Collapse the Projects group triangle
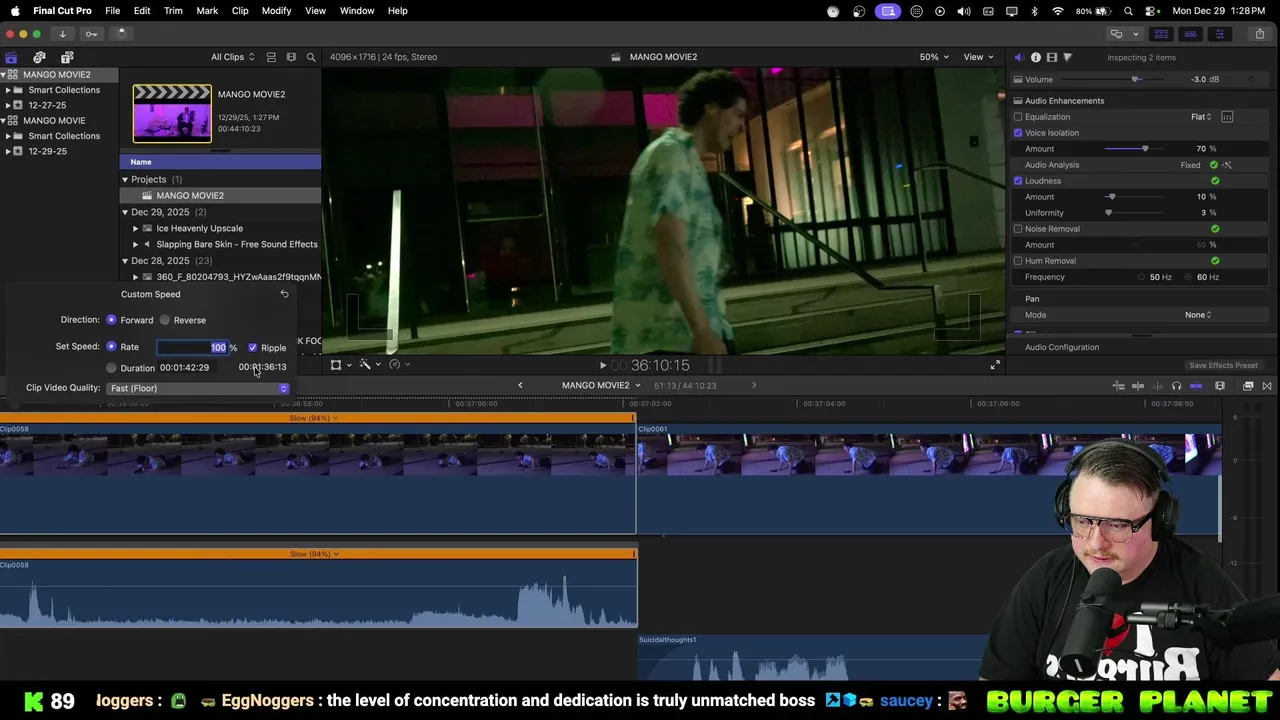This screenshot has height=720, width=1280. pyautogui.click(x=125, y=180)
